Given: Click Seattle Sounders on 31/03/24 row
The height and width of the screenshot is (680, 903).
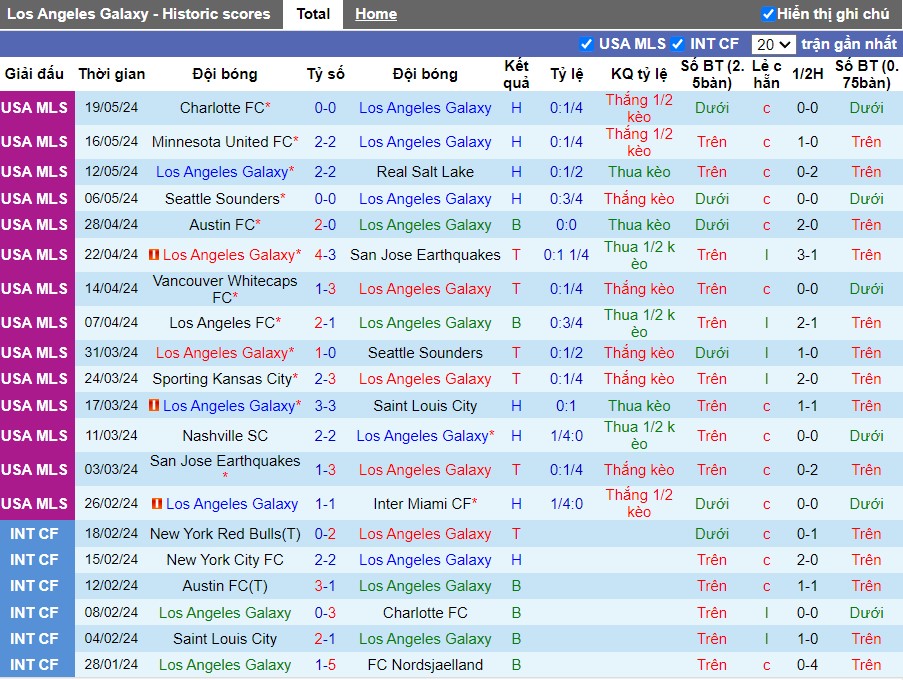Looking at the screenshot, I should [425, 352].
